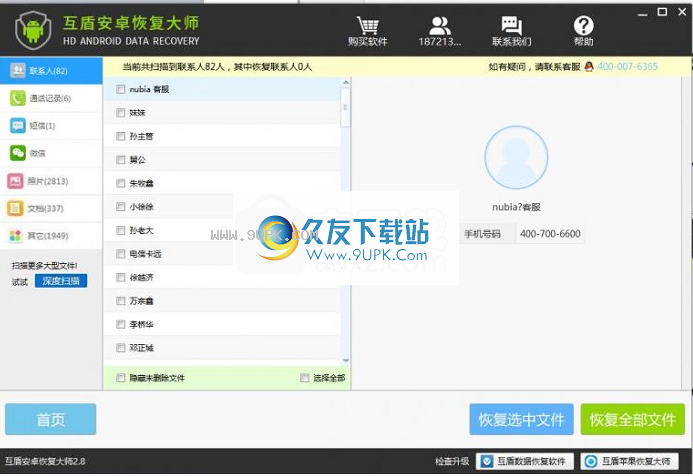This screenshot has width=693, height=476.
Task: Click 互盾安卓恢复大师2.8 version text
Action: 45,461
